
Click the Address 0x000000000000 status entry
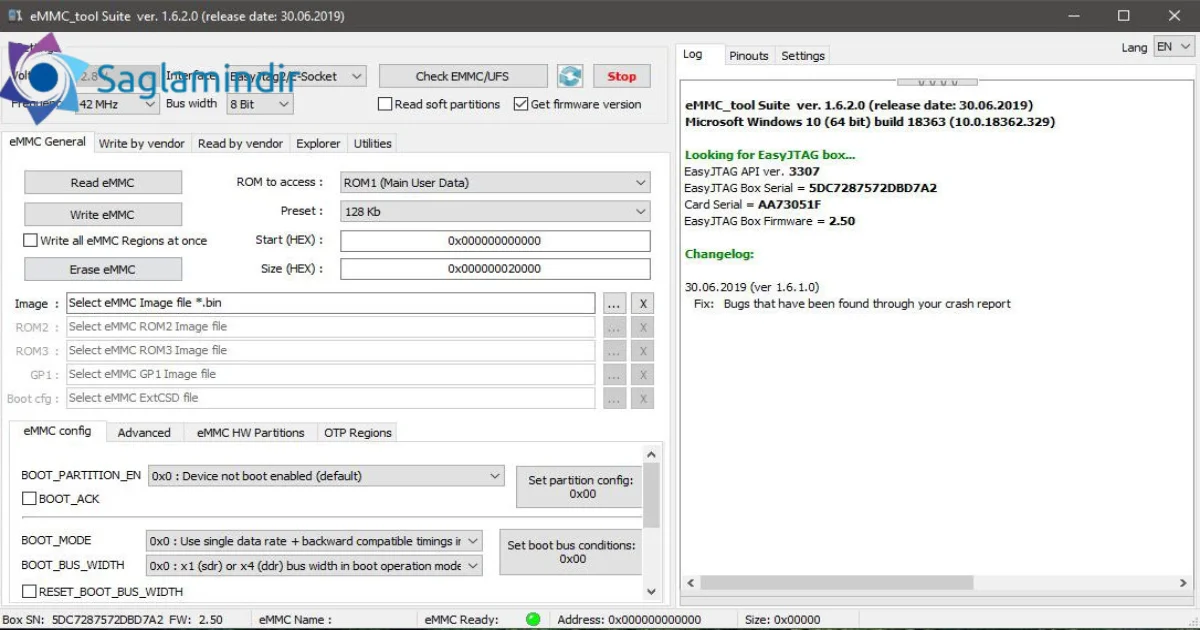coord(629,620)
